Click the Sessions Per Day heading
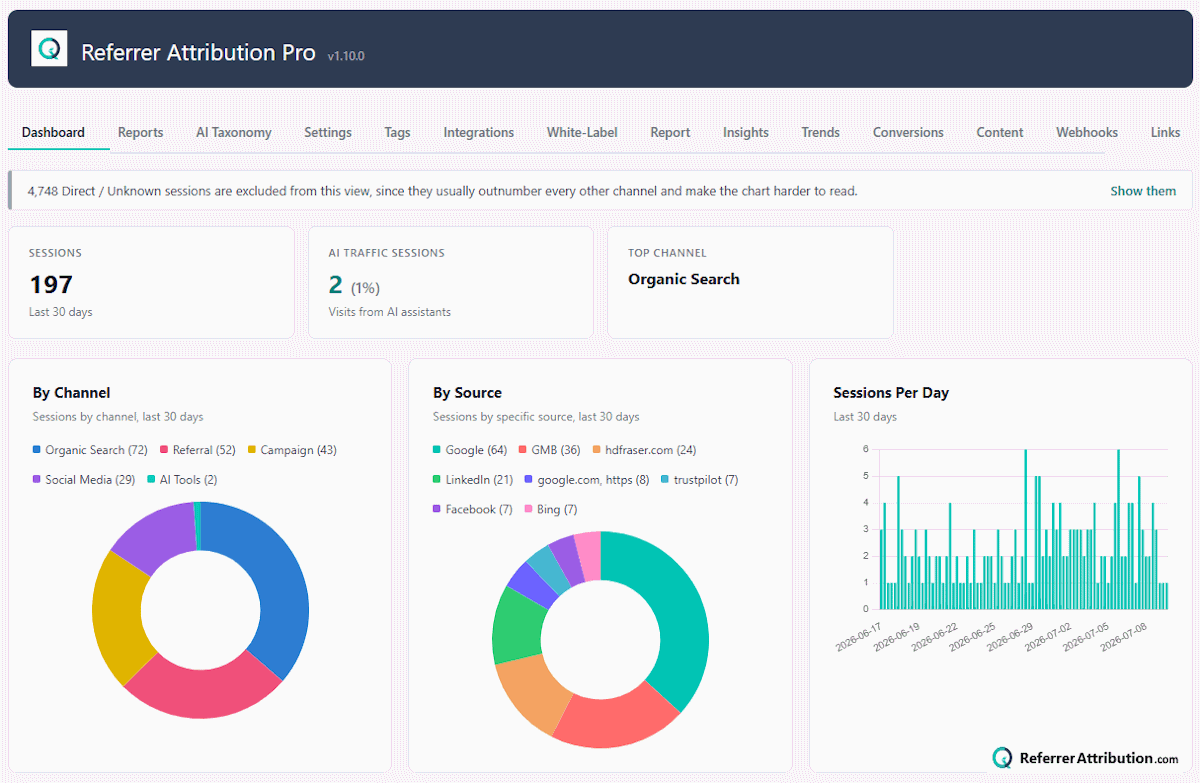The image size is (1200, 783). 891,393
